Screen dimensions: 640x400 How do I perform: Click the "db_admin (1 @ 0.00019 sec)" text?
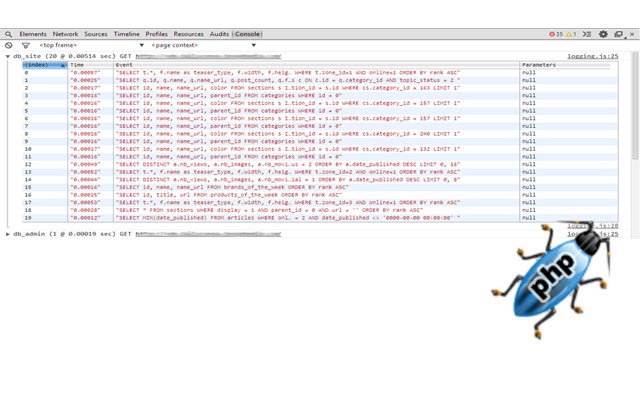64,234
